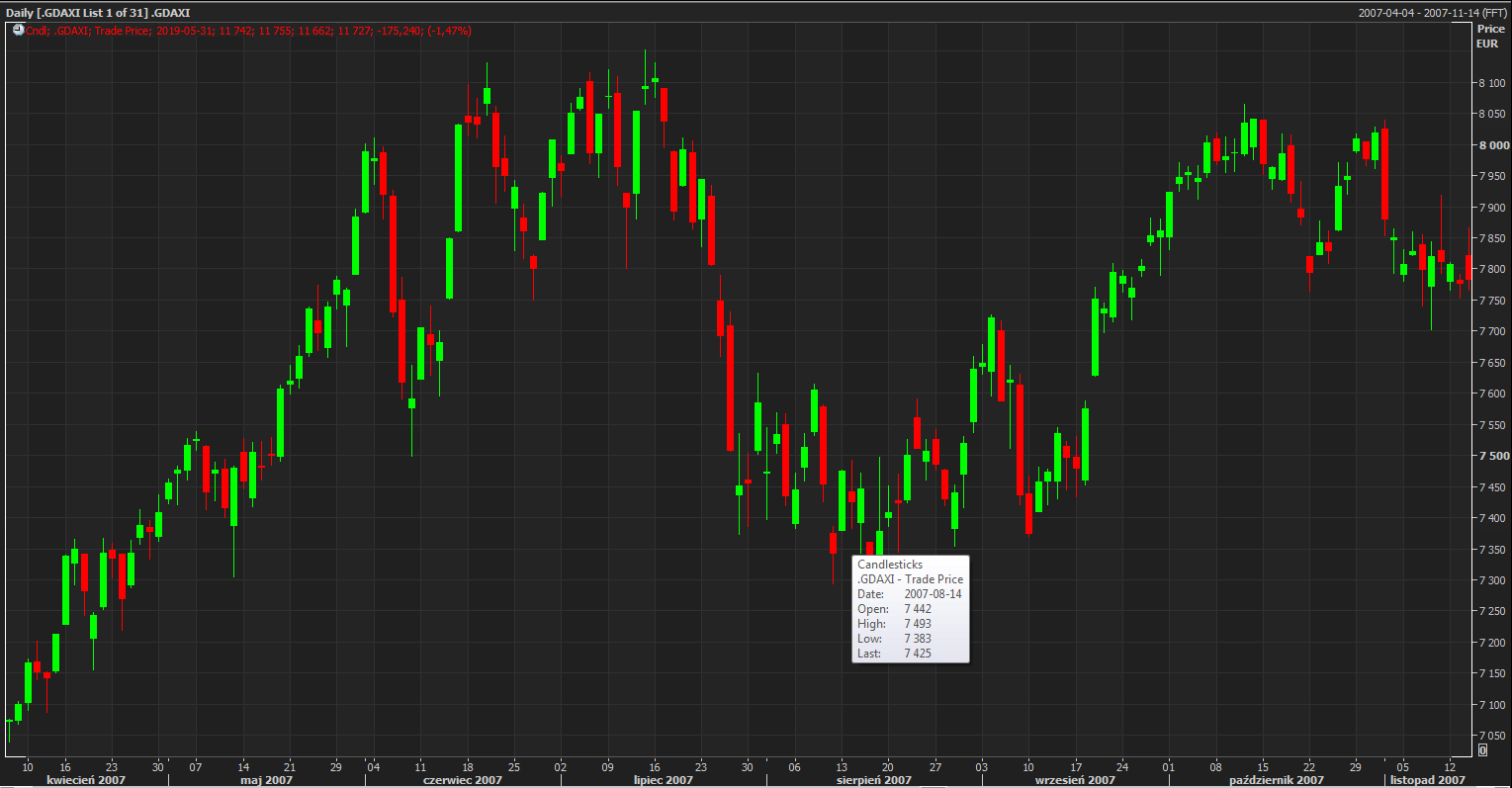
Task: Select czerwiec 2007 month label
Action: point(462,780)
